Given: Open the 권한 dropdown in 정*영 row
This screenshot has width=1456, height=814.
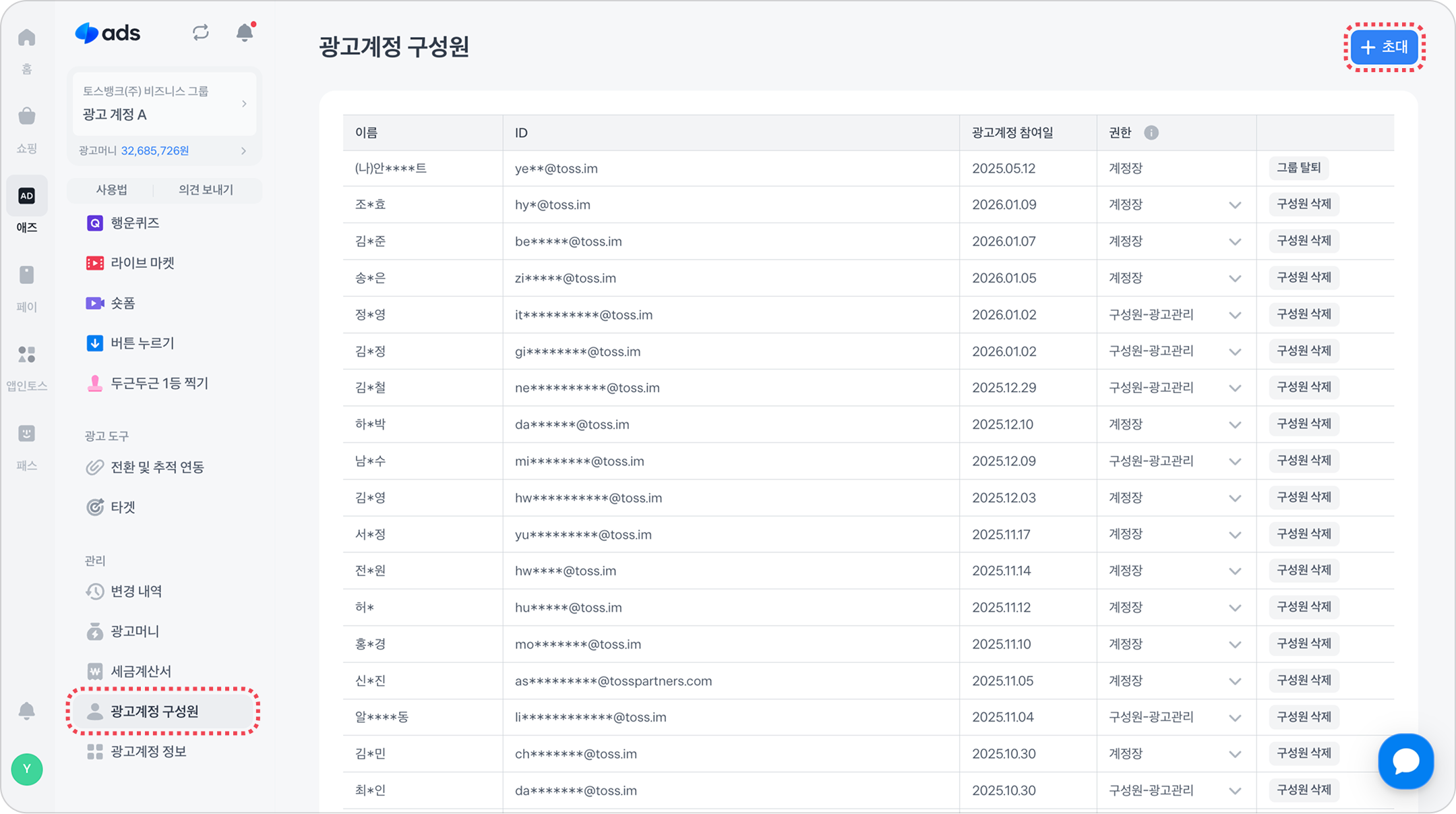Looking at the screenshot, I should pos(1234,315).
